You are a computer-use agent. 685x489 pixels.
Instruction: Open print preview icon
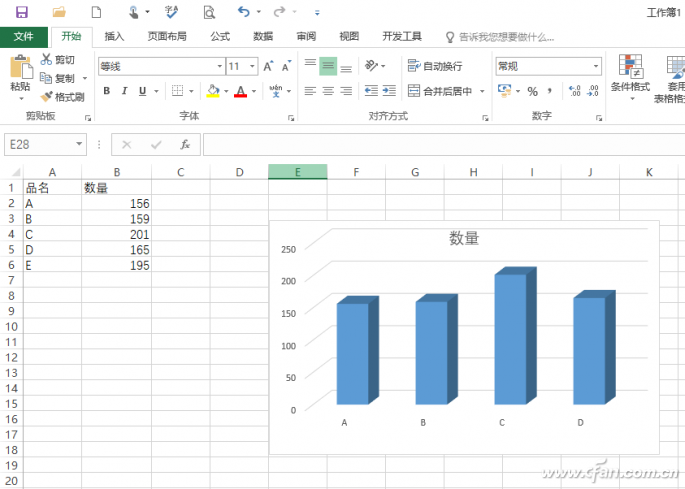(209, 12)
